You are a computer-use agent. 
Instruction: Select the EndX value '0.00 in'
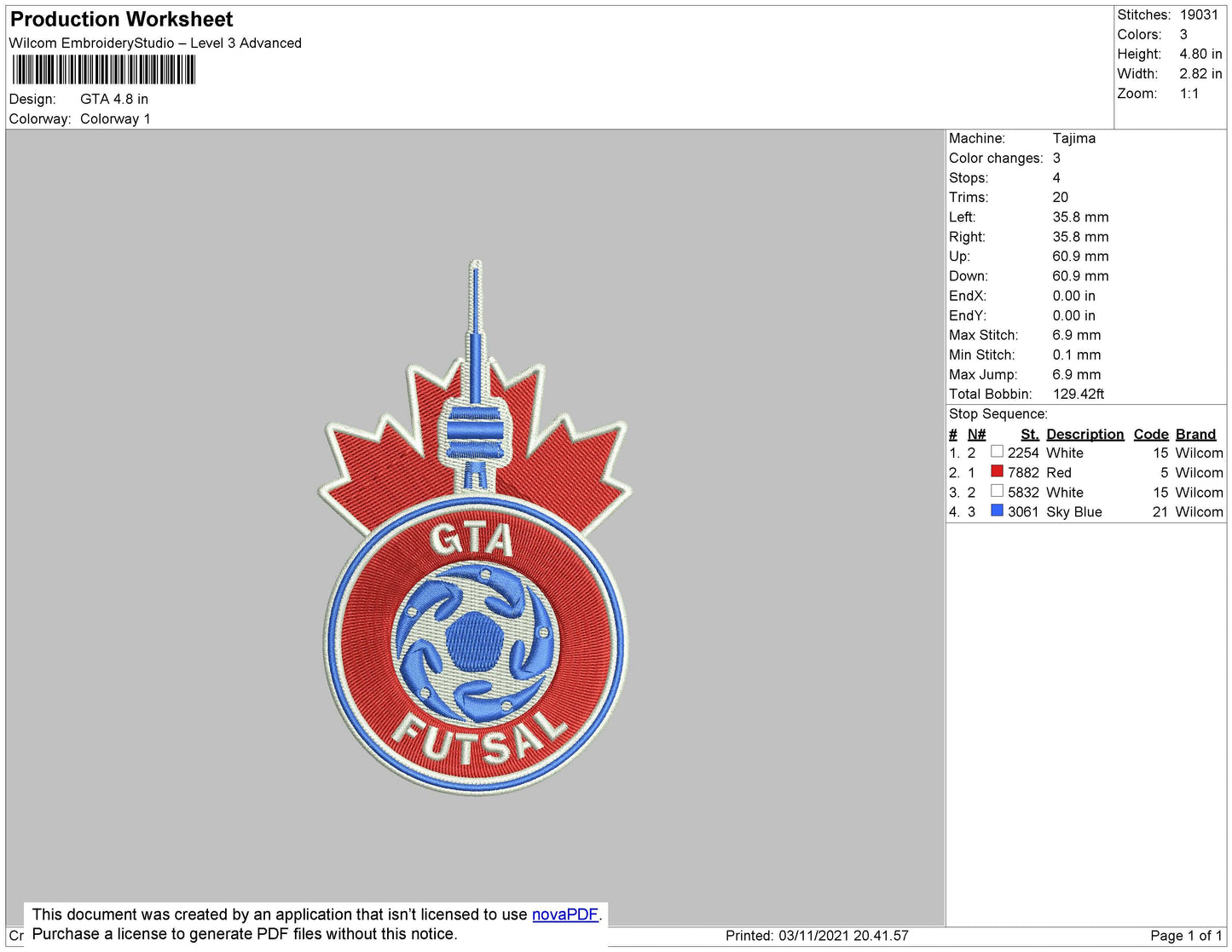tap(1074, 297)
